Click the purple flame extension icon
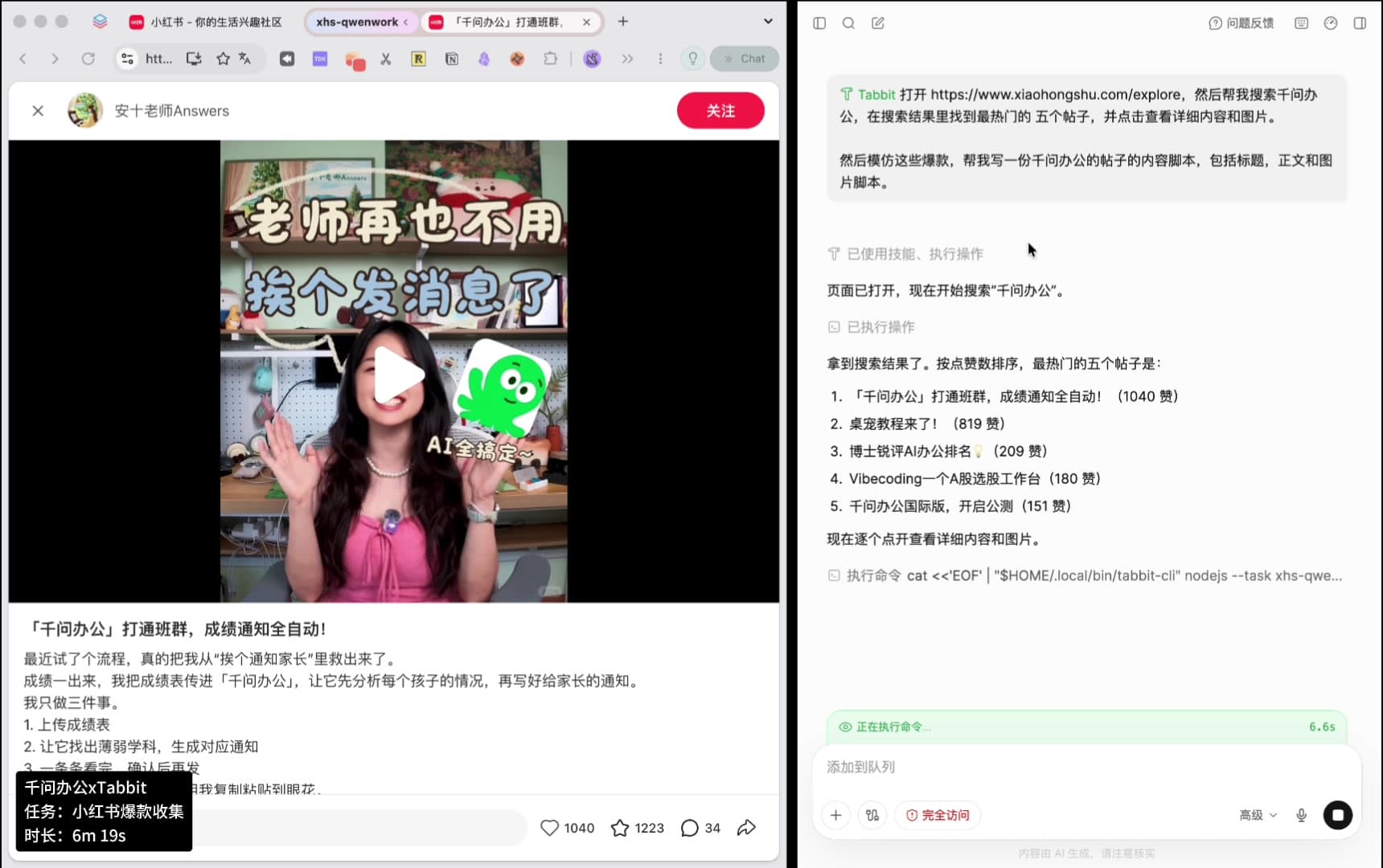The height and width of the screenshot is (868, 1383). (484, 59)
